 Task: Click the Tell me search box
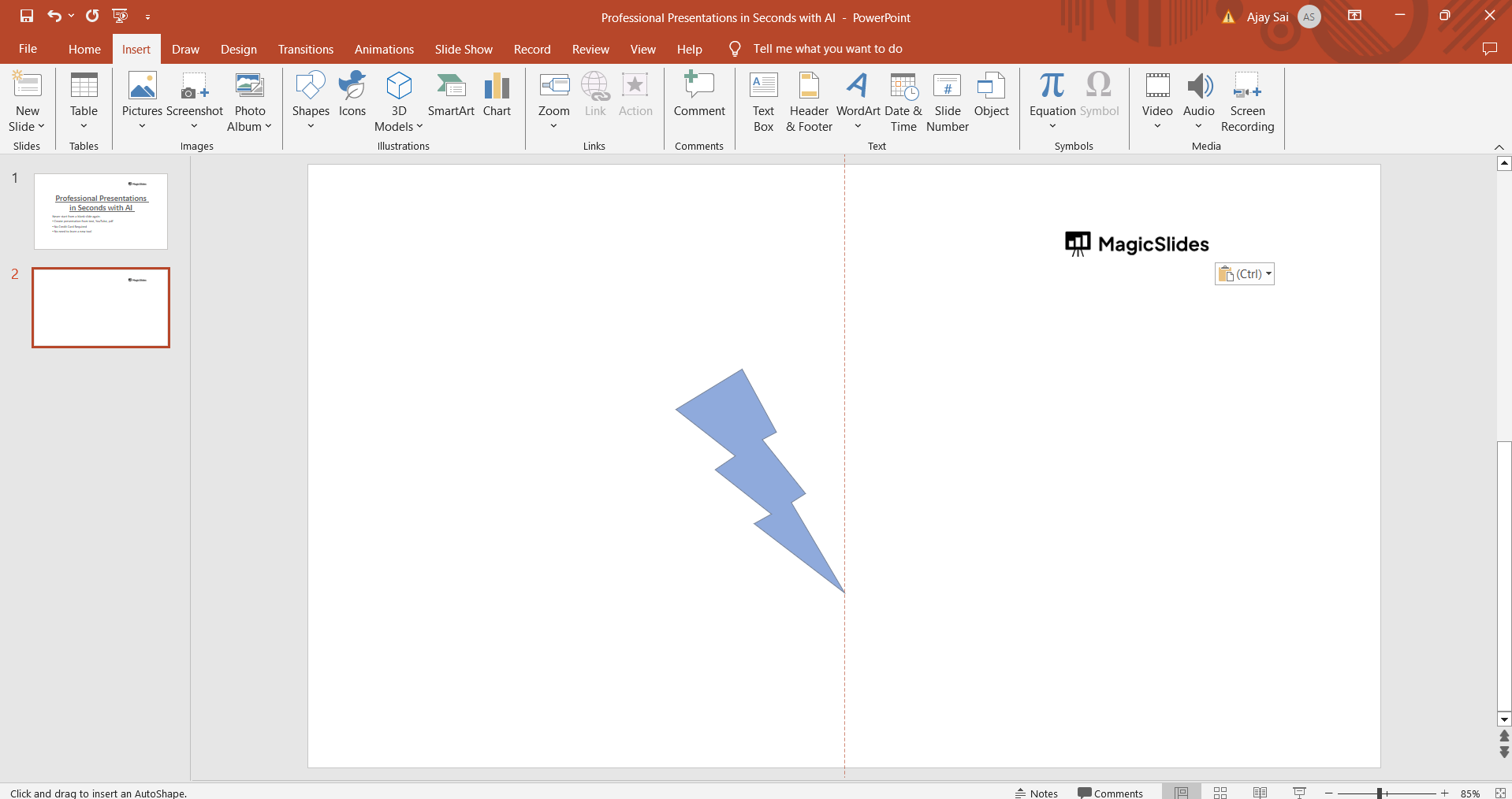[x=827, y=49]
